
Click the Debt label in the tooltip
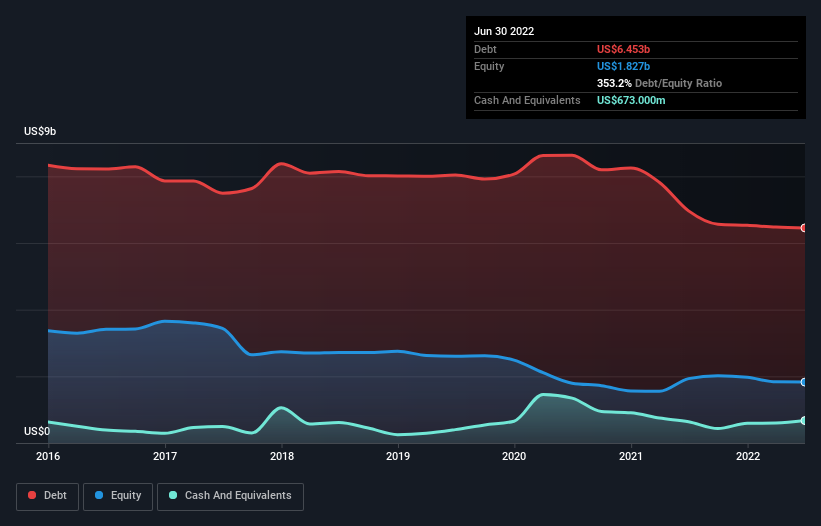(x=485, y=49)
